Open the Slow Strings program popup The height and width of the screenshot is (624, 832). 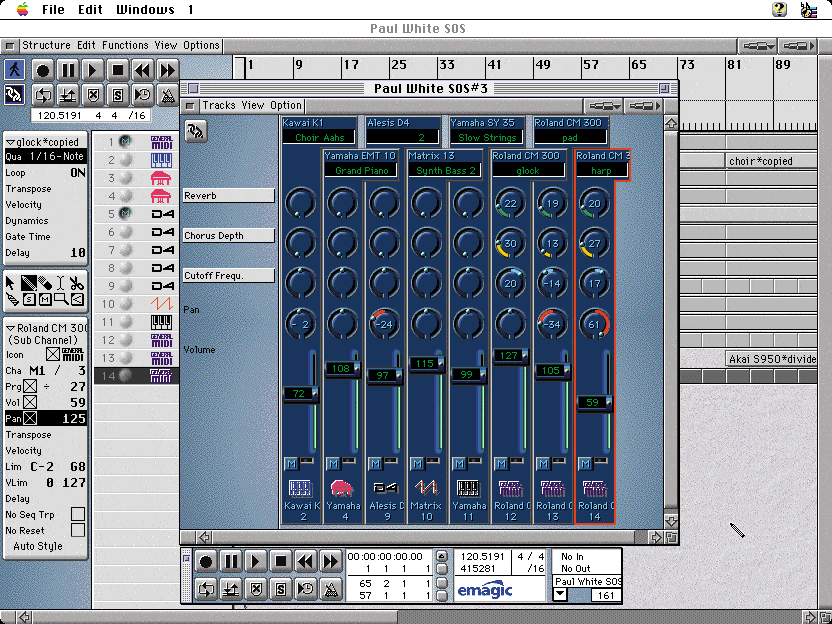coord(487,137)
